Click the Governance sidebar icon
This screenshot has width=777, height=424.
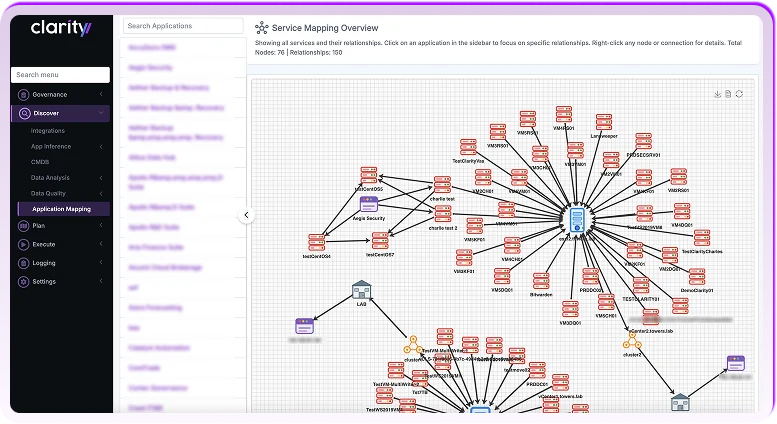click(x=23, y=95)
